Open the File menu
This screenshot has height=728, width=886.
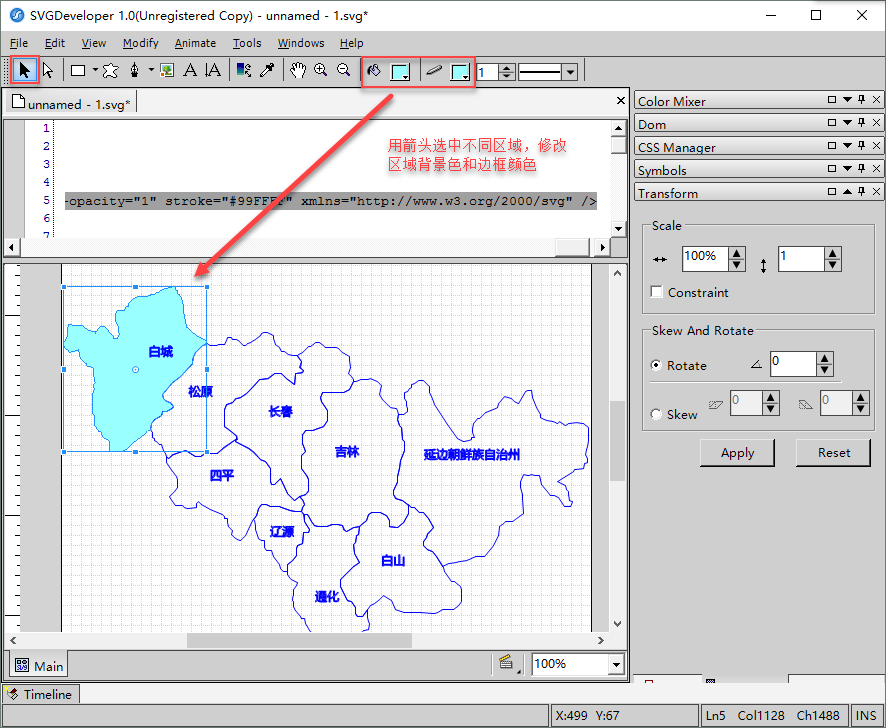19,43
